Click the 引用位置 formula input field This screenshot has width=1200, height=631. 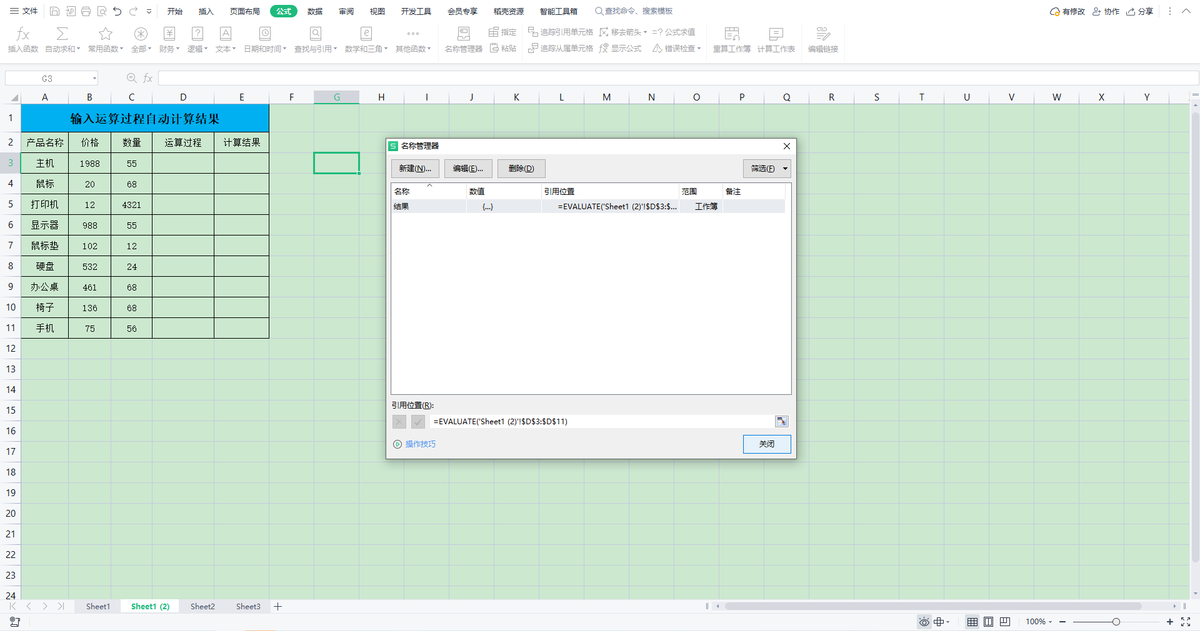(x=600, y=422)
